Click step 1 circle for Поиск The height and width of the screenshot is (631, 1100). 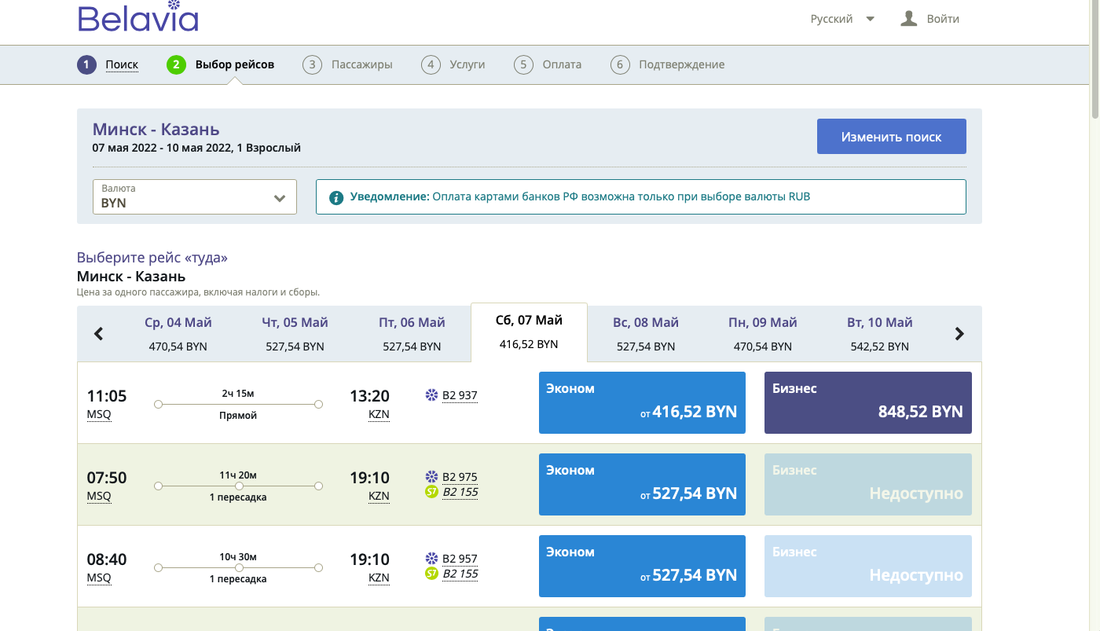click(x=87, y=64)
